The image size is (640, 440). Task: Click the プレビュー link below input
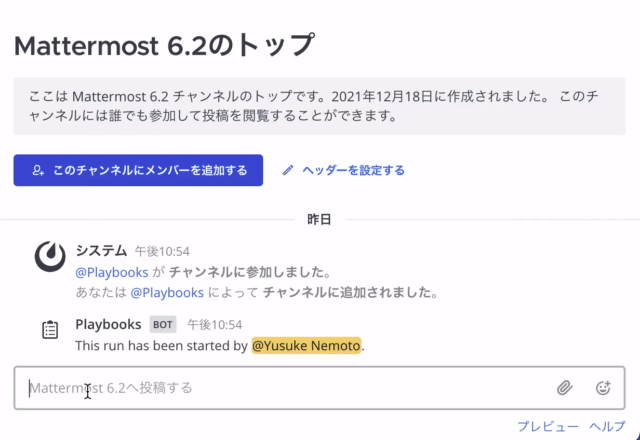[547, 426]
